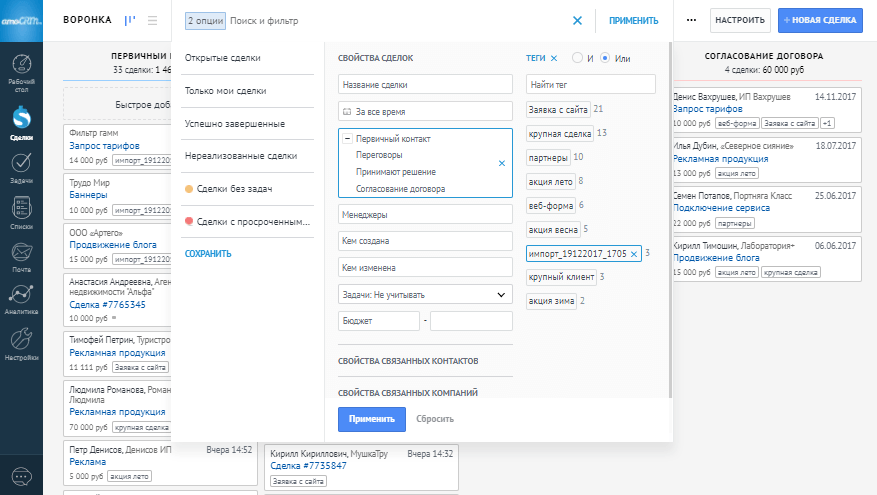Collapse the Первичный контакт stage list
Image resolution: width=877 pixels, height=495 pixels.
(346, 138)
